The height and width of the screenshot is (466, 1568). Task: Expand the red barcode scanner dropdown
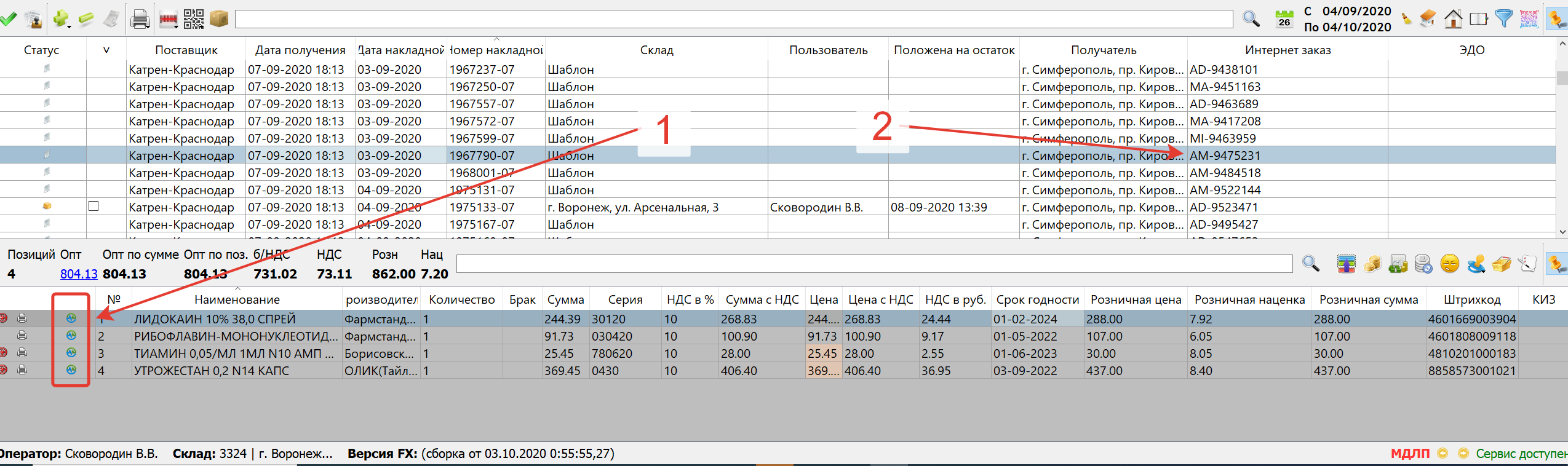[177, 26]
